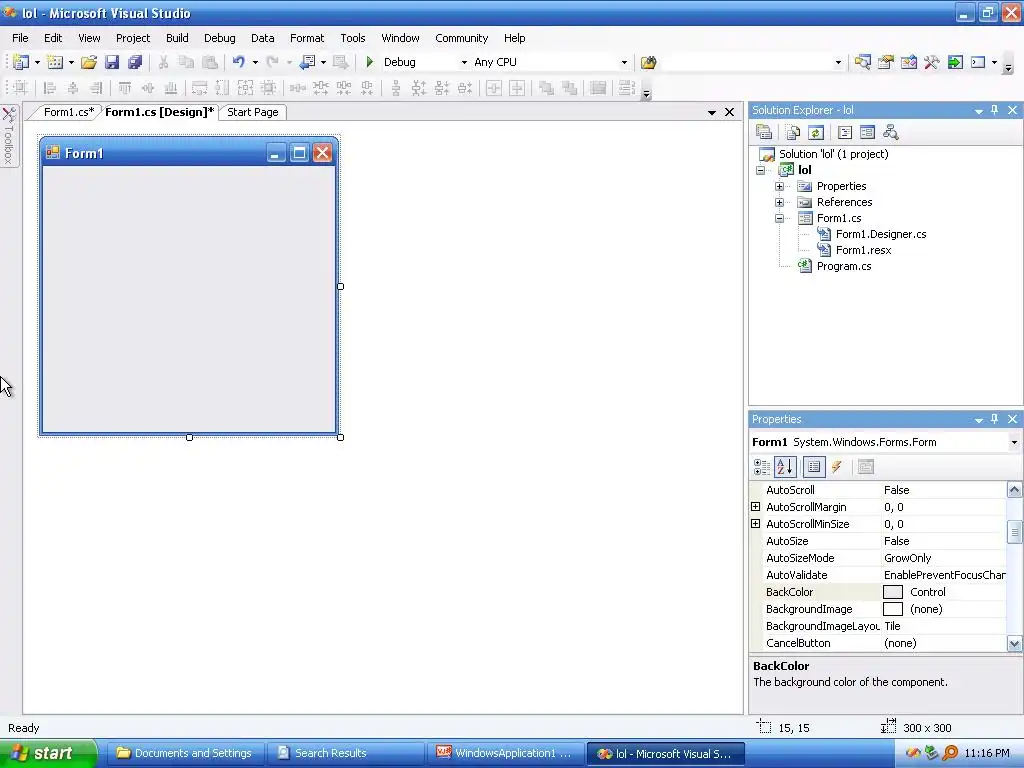
Task: Open the Any CPU platform dropdown
Action: click(x=624, y=62)
